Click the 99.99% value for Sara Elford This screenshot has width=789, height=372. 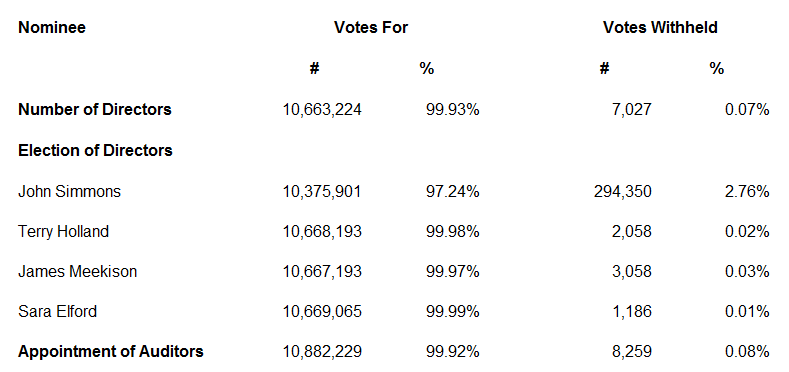click(453, 312)
